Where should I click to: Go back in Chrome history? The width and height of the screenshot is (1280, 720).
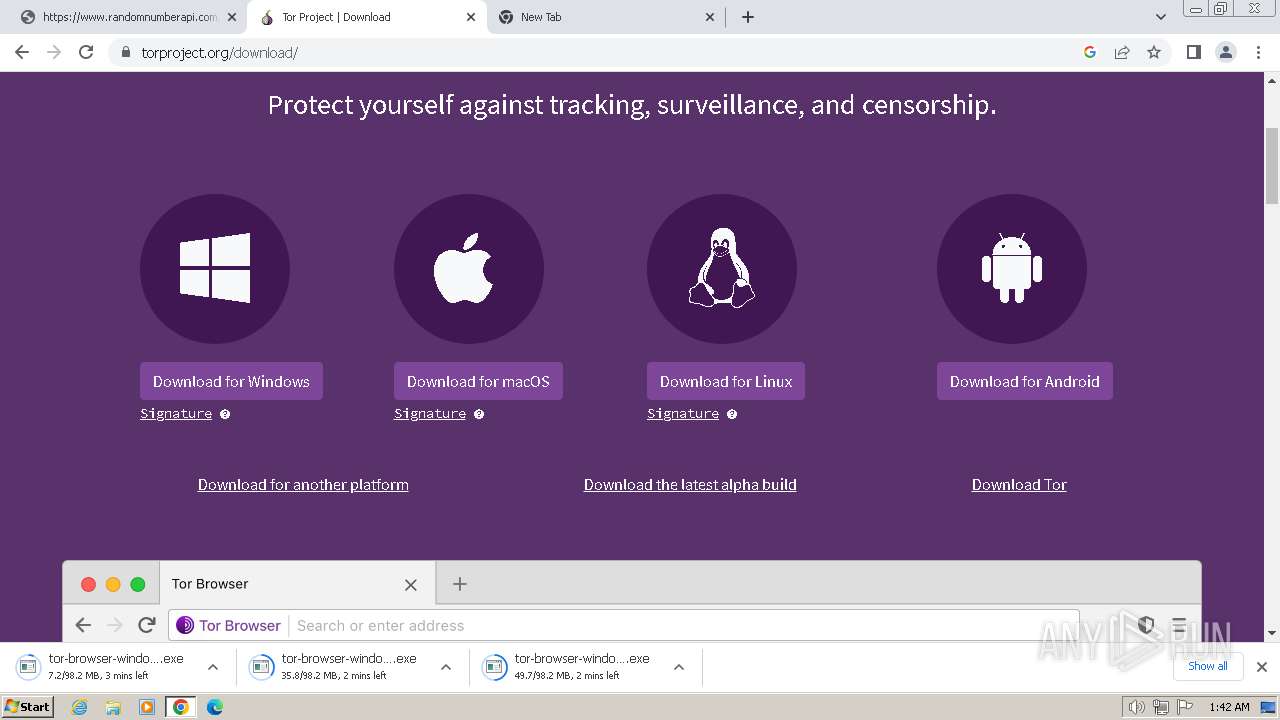coord(22,52)
